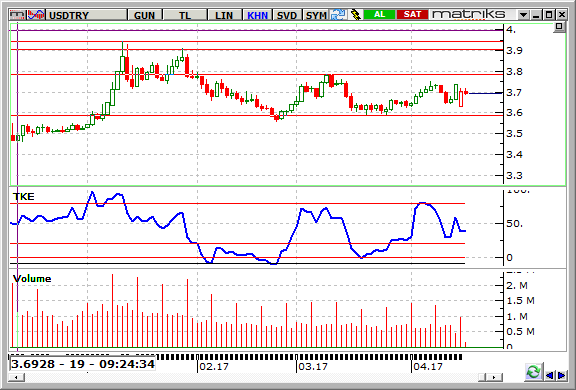The width and height of the screenshot is (576, 390).
Task: Click the TL currency button
Action: pyautogui.click(x=185, y=15)
